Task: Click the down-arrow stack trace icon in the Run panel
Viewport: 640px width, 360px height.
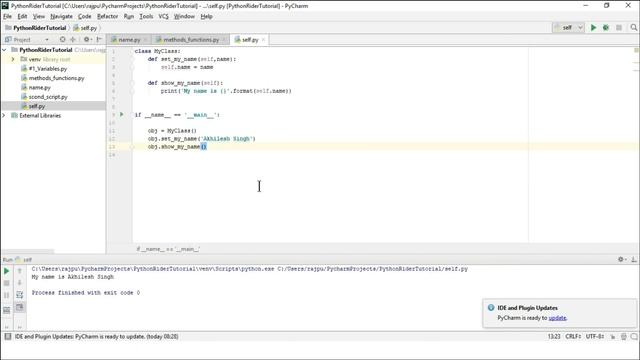Action: [x=19, y=283]
